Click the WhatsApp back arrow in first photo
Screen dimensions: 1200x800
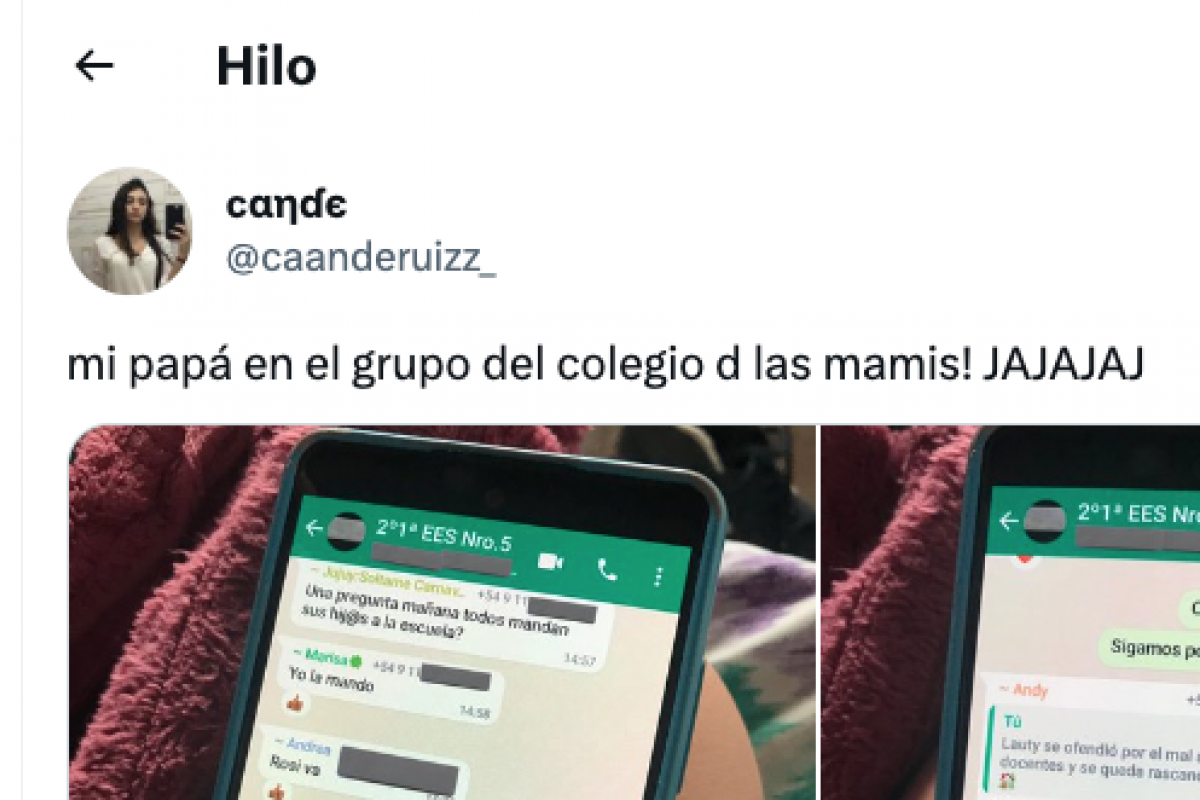[314, 528]
